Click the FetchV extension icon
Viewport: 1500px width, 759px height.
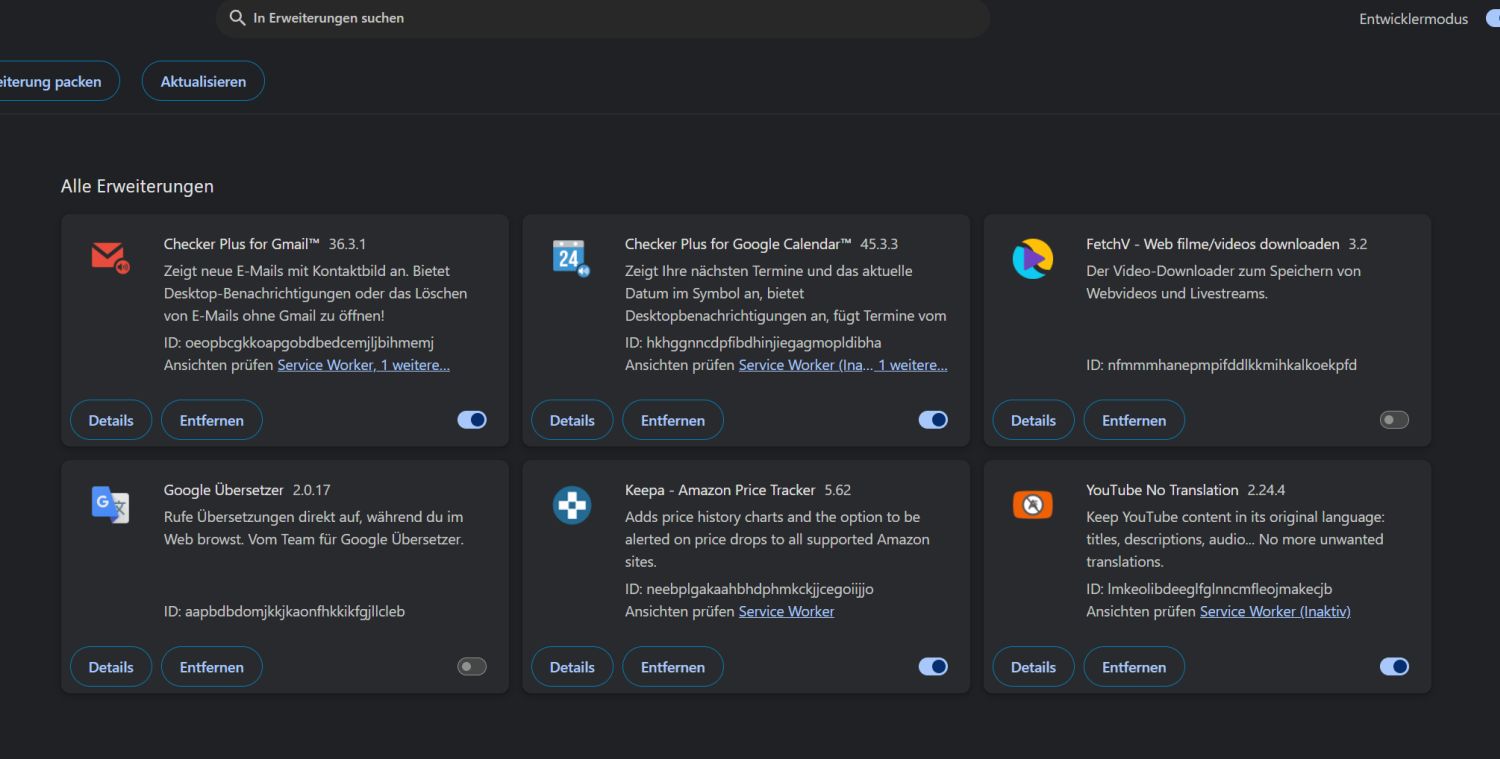pyautogui.click(x=1032, y=259)
